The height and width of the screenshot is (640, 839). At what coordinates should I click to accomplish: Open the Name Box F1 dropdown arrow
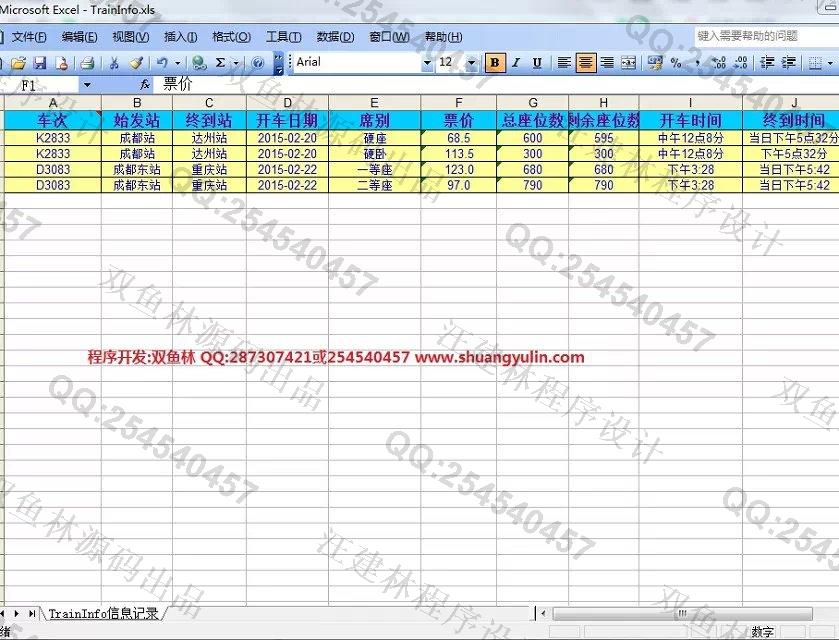pos(87,85)
